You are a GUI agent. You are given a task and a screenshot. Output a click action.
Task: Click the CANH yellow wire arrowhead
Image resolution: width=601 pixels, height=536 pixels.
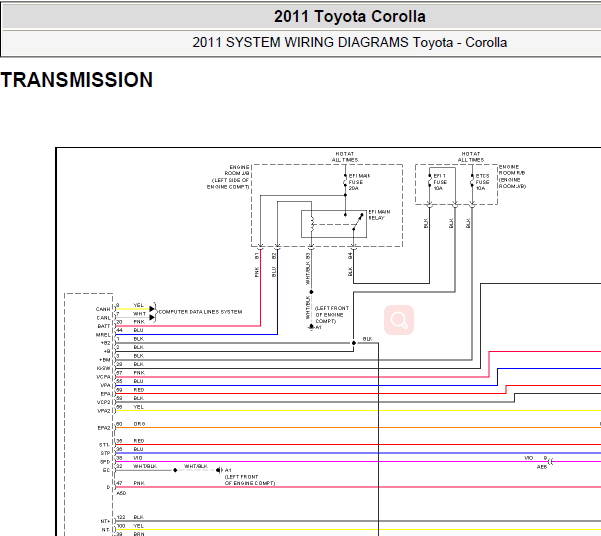pos(152,309)
